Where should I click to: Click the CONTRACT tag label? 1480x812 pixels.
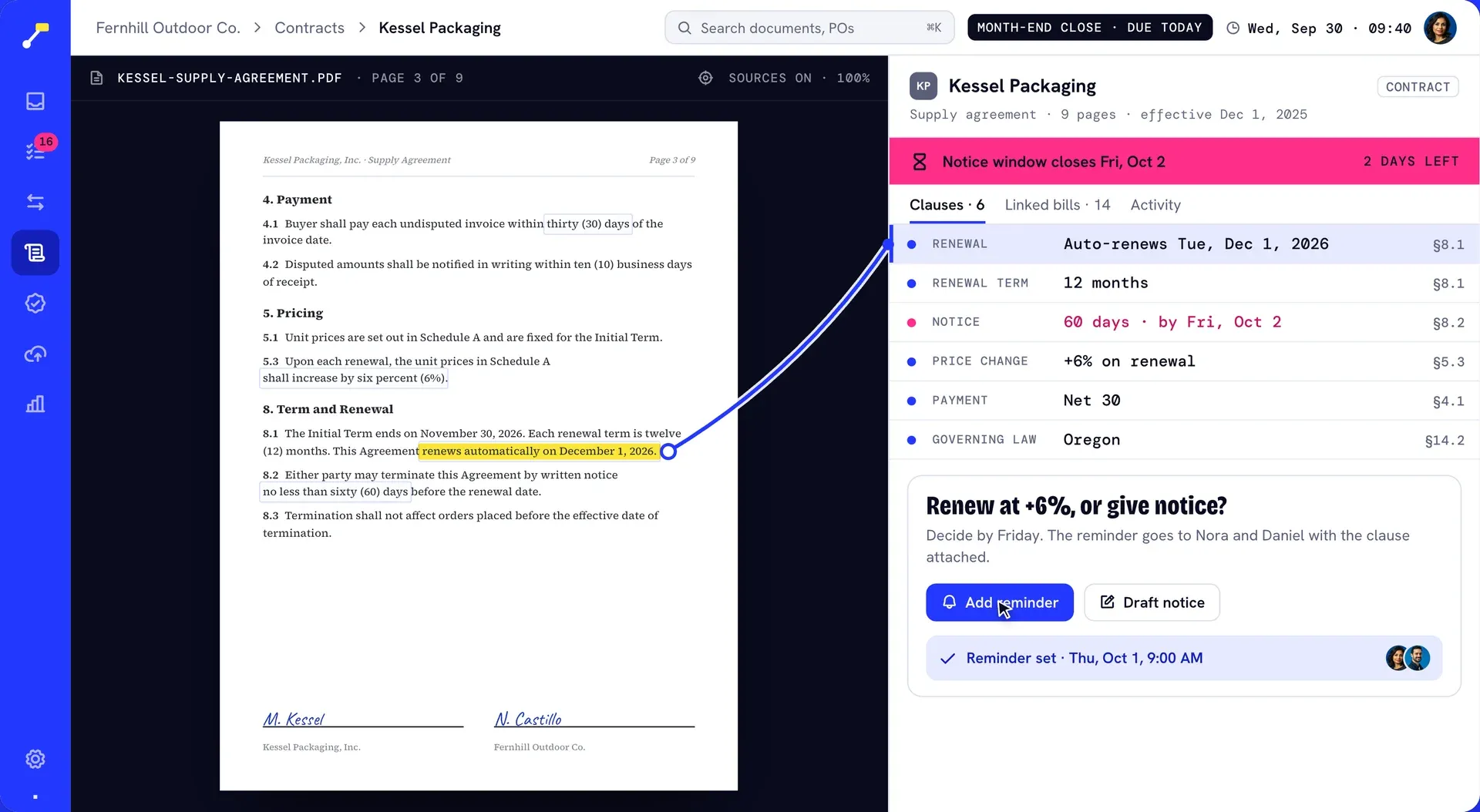click(x=1418, y=87)
